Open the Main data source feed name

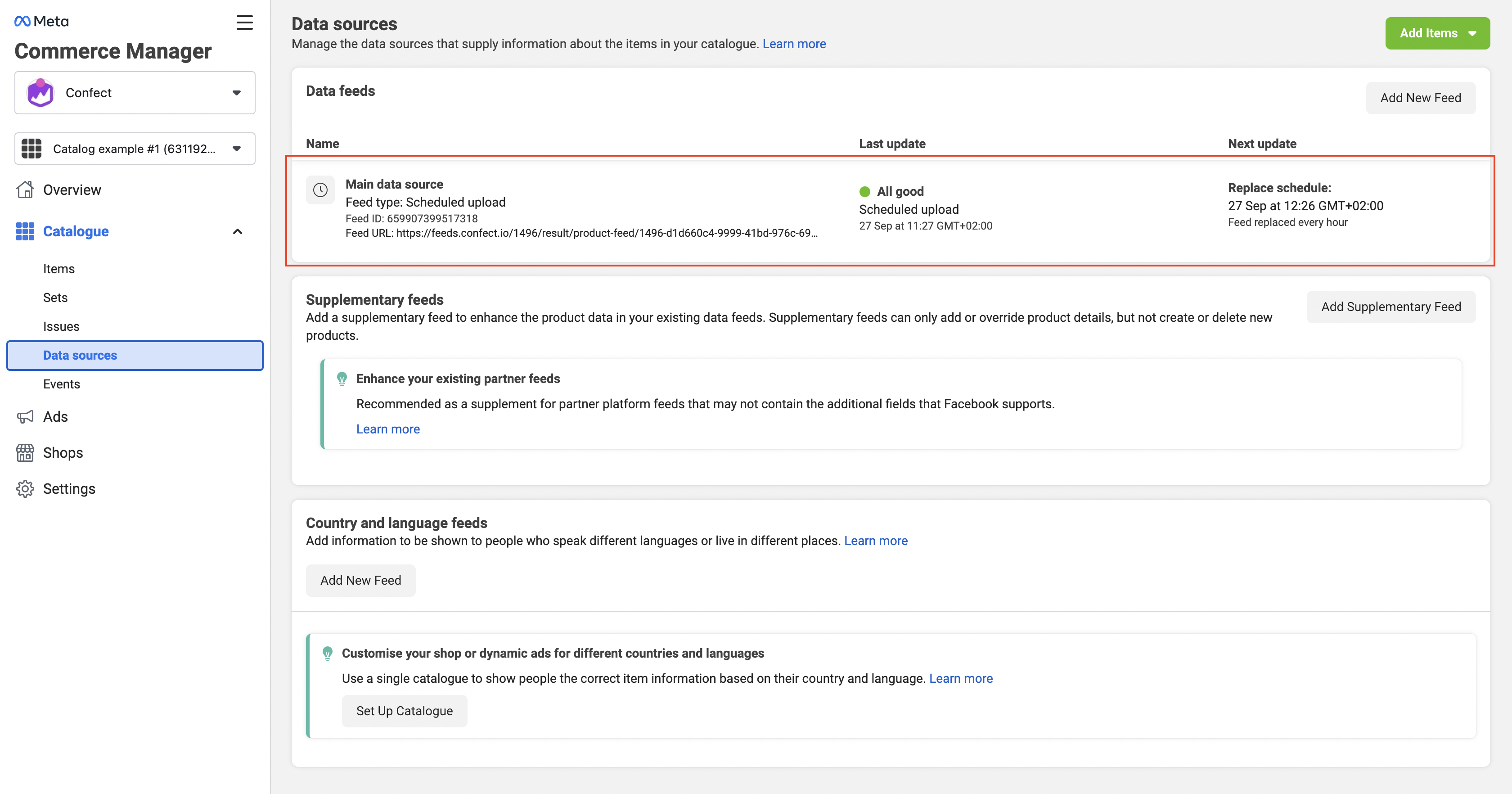click(394, 184)
